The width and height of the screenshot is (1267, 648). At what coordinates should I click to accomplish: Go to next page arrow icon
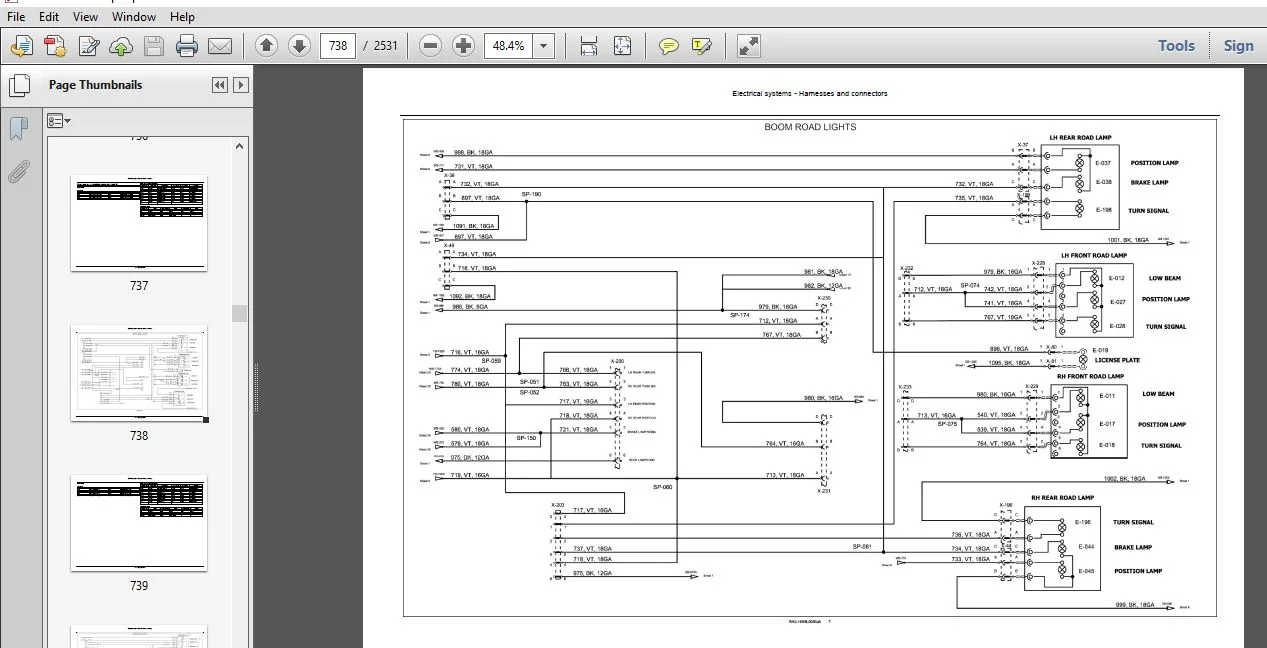click(299, 46)
